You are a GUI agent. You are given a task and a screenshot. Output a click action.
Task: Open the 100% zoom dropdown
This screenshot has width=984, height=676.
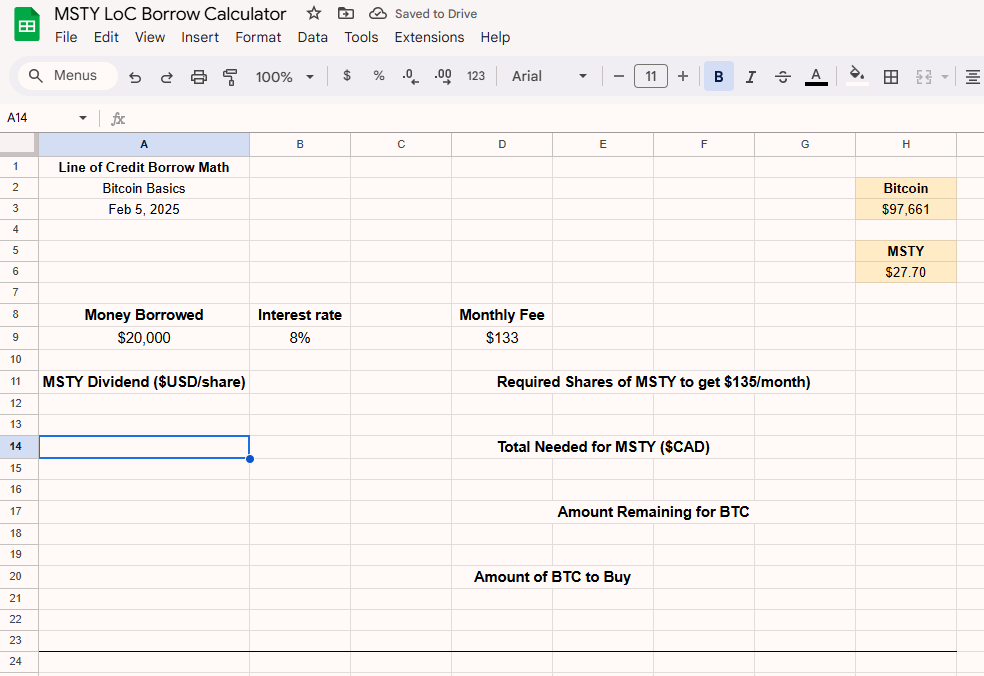284,77
